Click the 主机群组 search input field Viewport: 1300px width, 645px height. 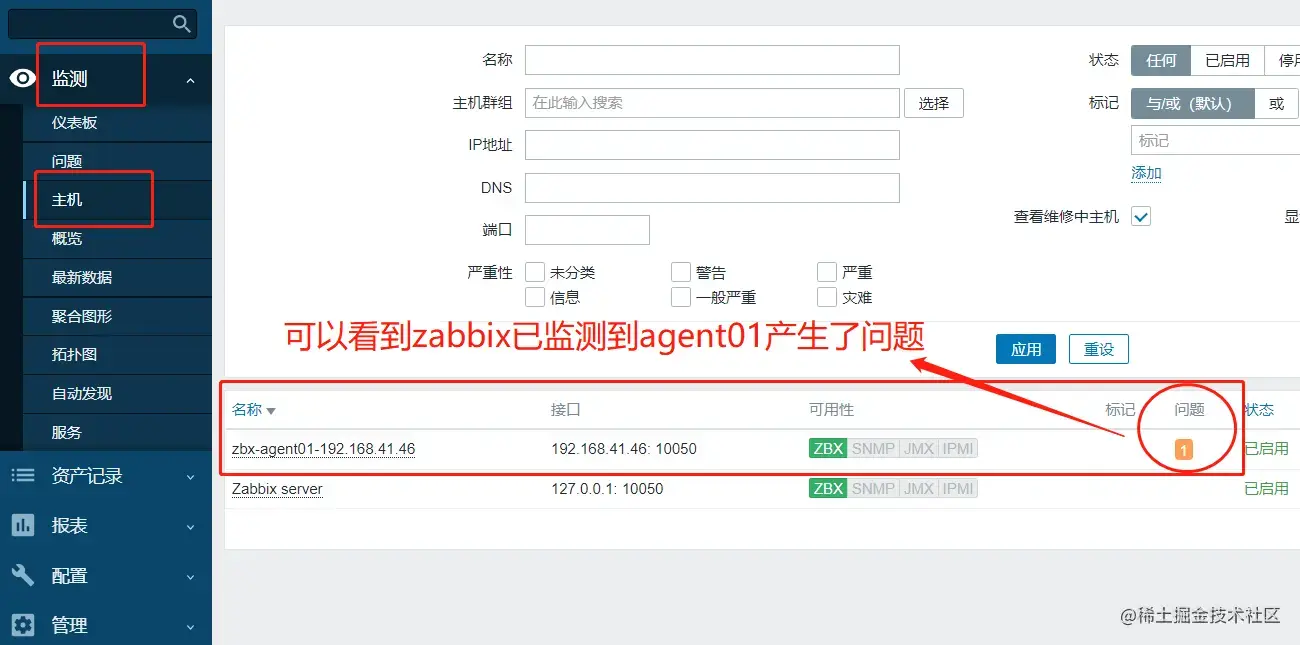(x=712, y=103)
